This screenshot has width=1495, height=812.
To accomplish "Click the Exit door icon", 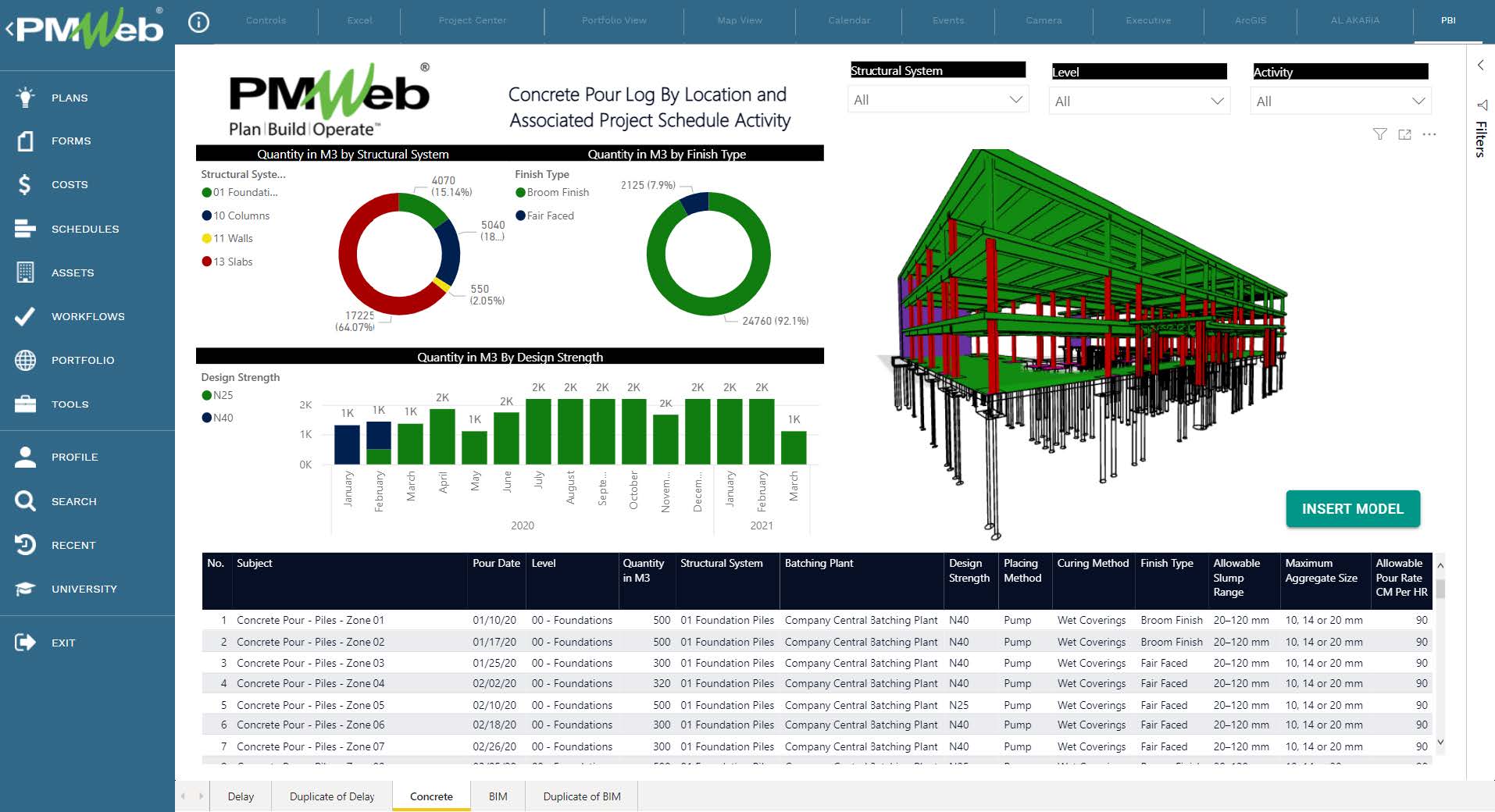I will pos(25,643).
